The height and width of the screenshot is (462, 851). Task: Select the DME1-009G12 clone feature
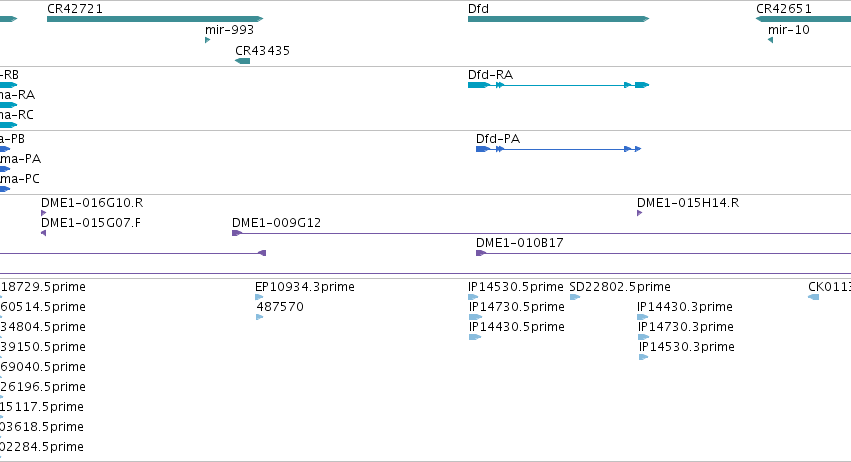point(541,233)
